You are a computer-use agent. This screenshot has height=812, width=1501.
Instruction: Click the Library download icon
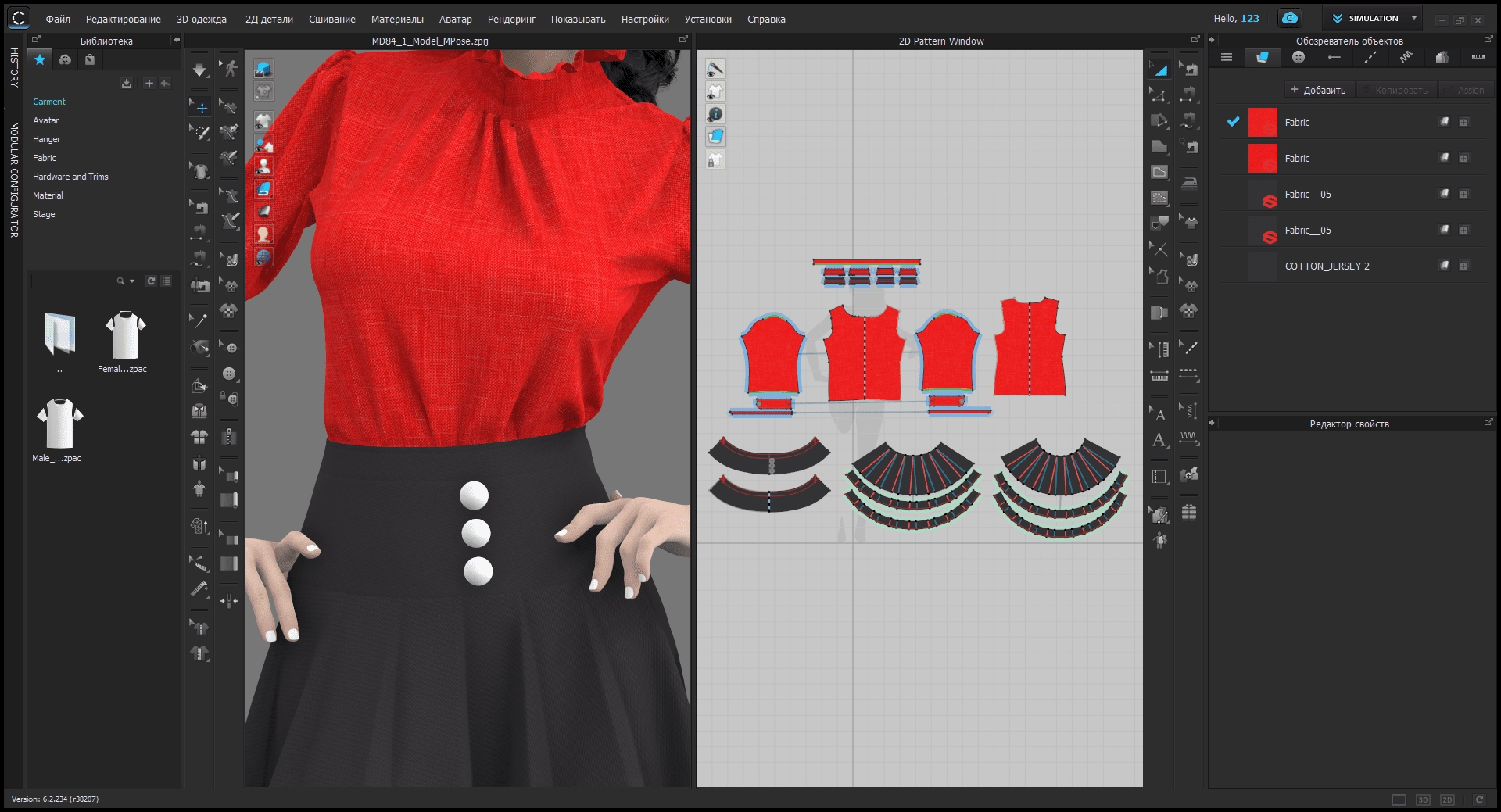pos(127,84)
